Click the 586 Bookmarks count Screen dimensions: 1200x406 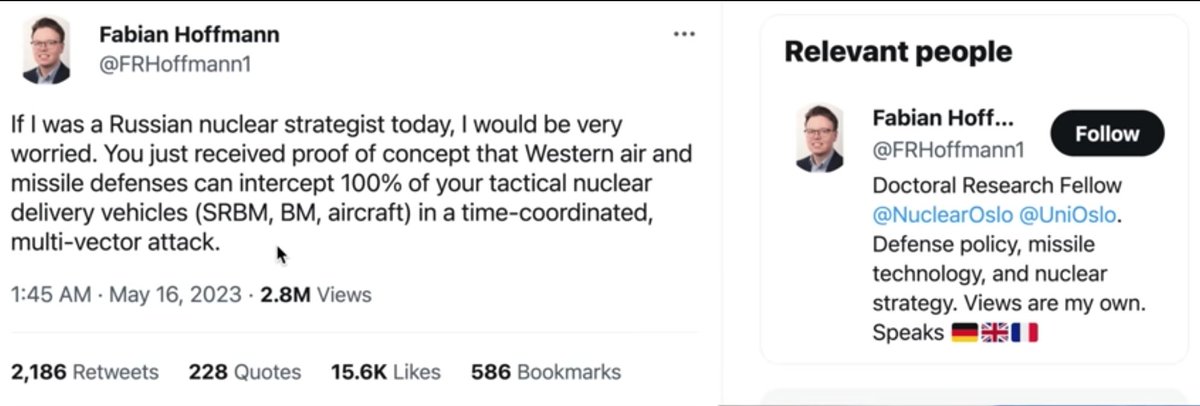coord(546,372)
